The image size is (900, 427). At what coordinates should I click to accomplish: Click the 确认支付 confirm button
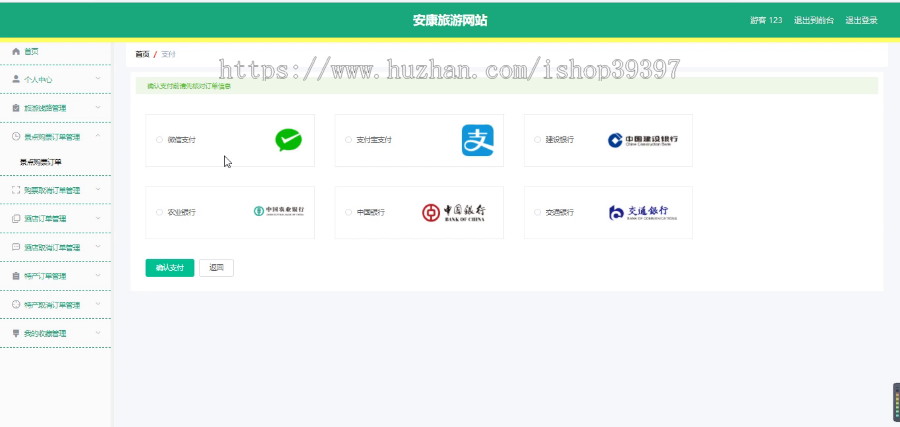[x=170, y=268]
